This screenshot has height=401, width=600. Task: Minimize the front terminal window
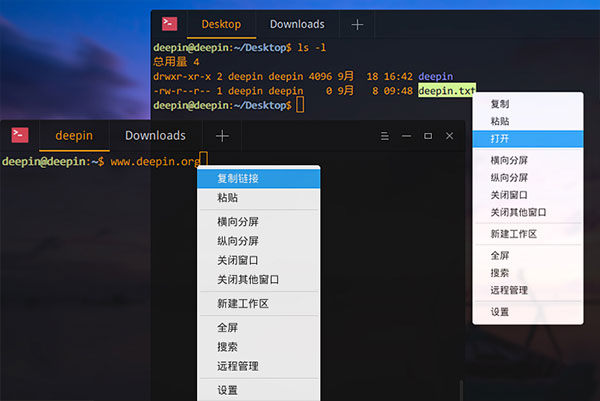click(x=406, y=136)
